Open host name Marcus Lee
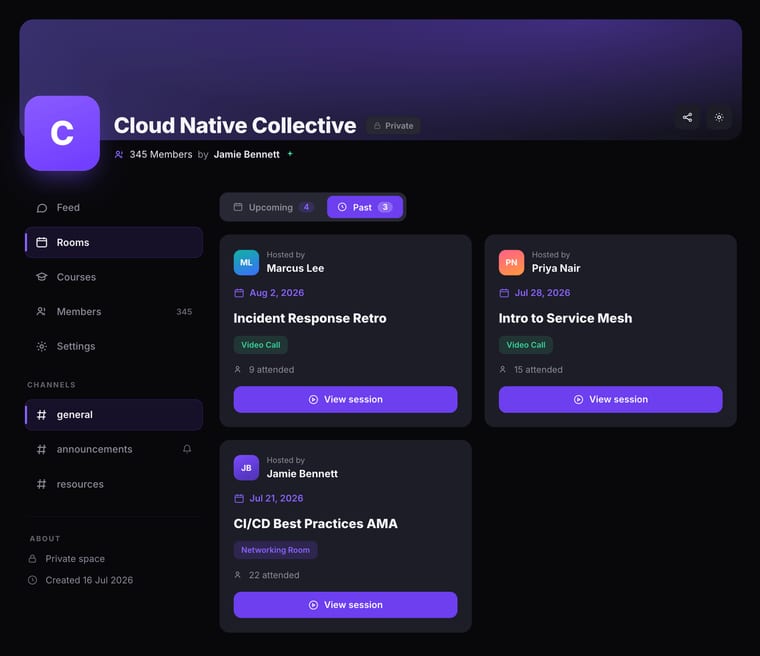The width and height of the screenshot is (760, 656). point(295,268)
